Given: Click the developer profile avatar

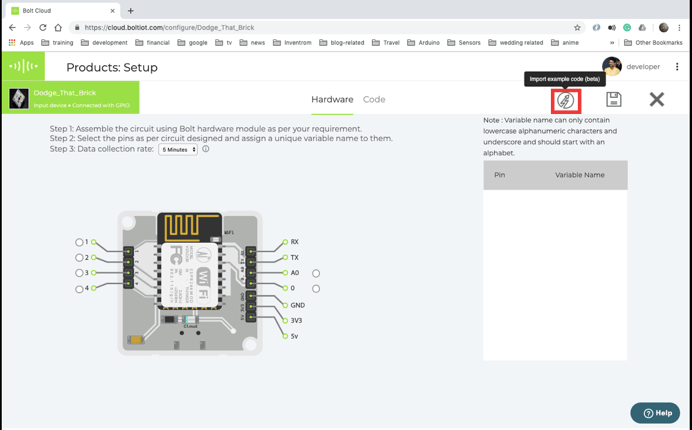Looking at the screenshot, I should point(612,66).
